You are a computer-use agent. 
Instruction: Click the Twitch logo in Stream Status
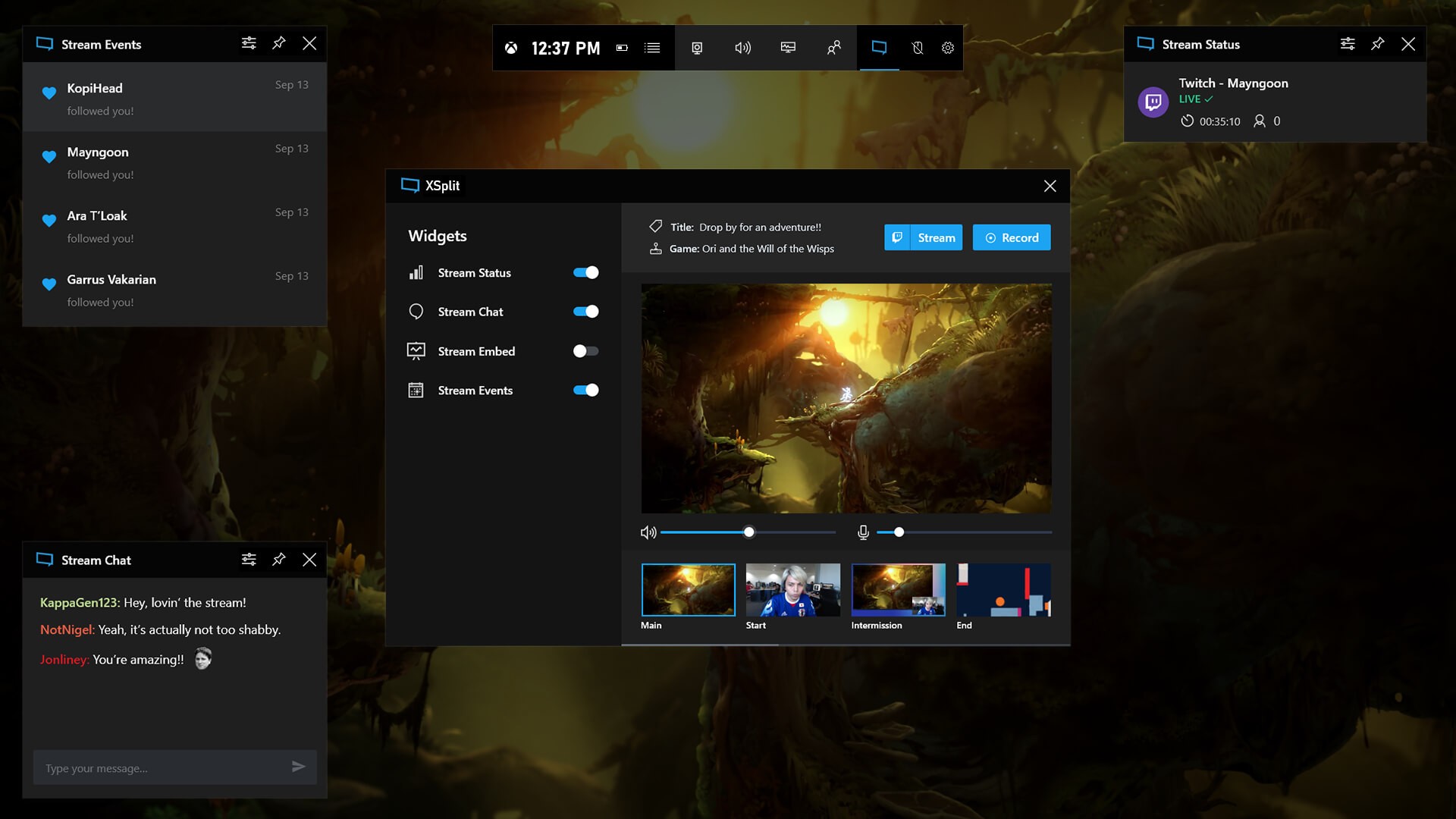point(1153,102)
